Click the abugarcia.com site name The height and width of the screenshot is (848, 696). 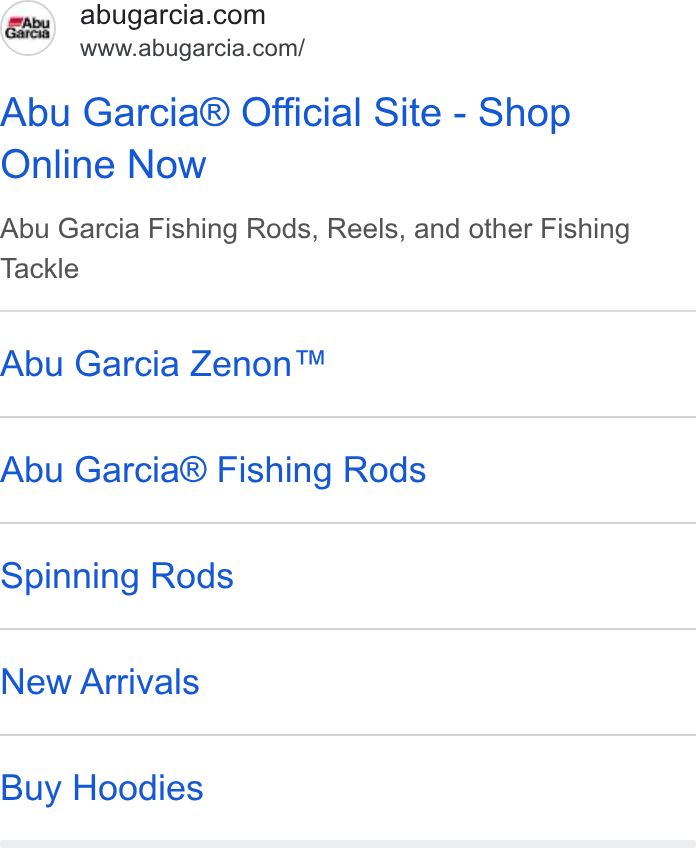[x=173, y=15]
